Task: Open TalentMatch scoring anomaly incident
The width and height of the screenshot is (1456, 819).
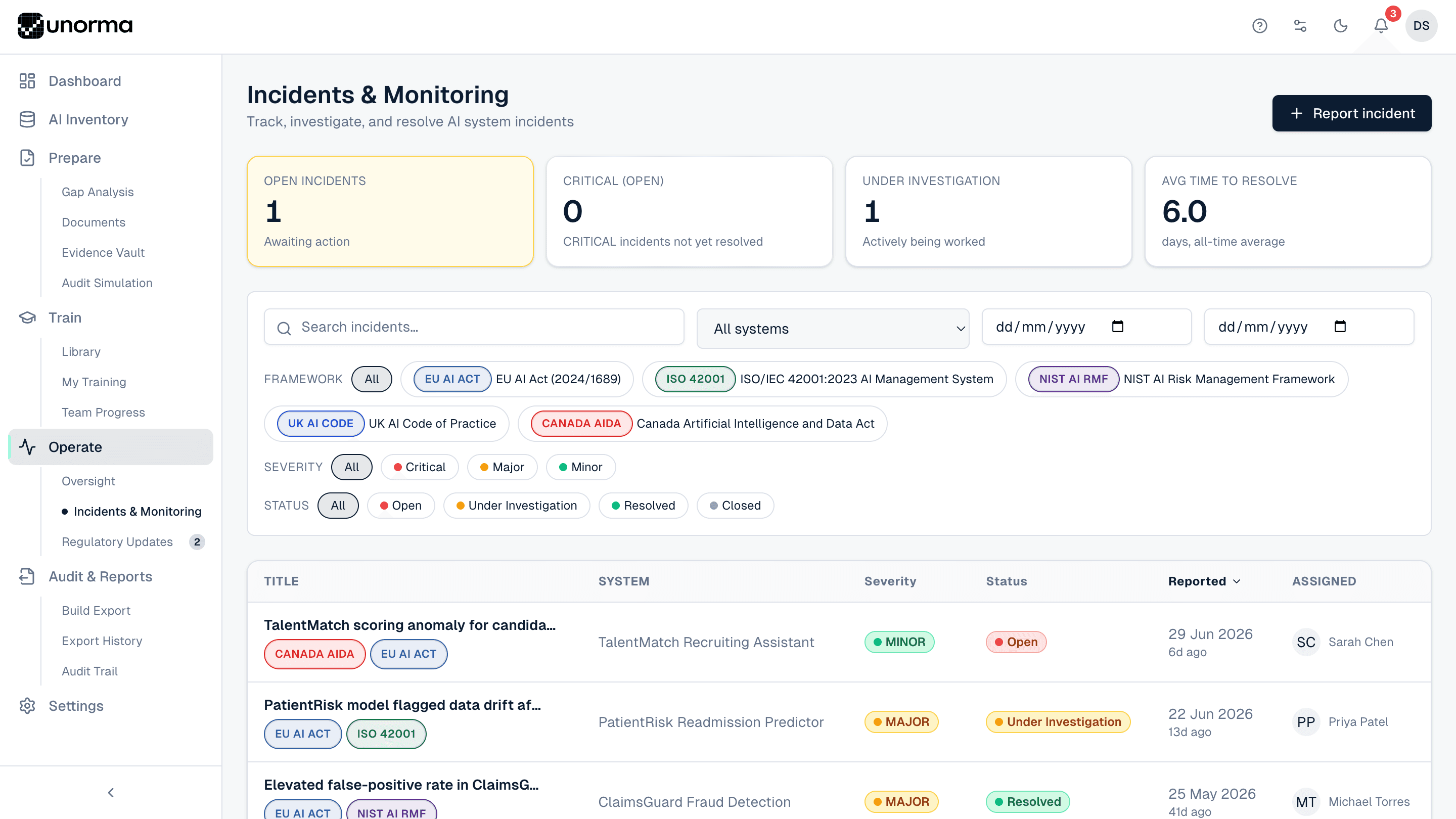Action: (410, 625)
